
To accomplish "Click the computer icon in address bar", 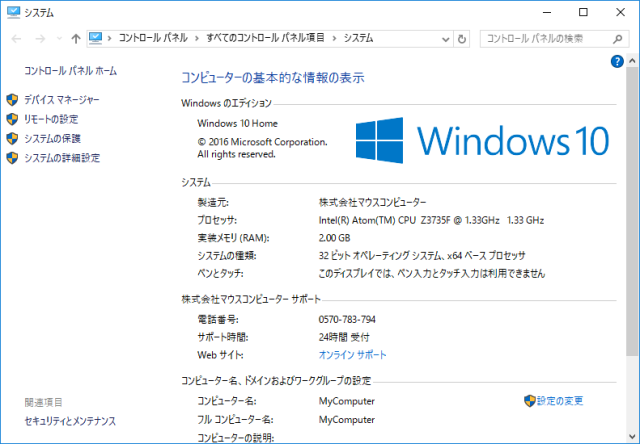I will tap(95, 38).
